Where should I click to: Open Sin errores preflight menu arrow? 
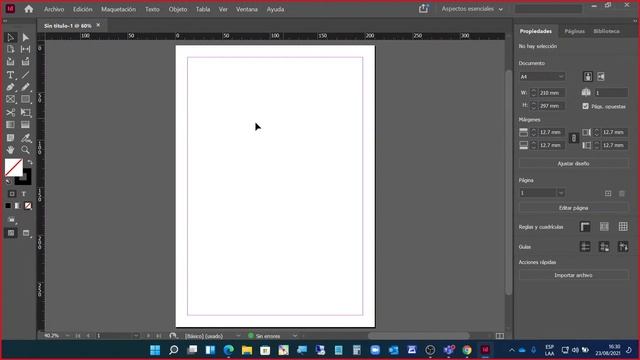pyautogui.click(x=295, y=336)
